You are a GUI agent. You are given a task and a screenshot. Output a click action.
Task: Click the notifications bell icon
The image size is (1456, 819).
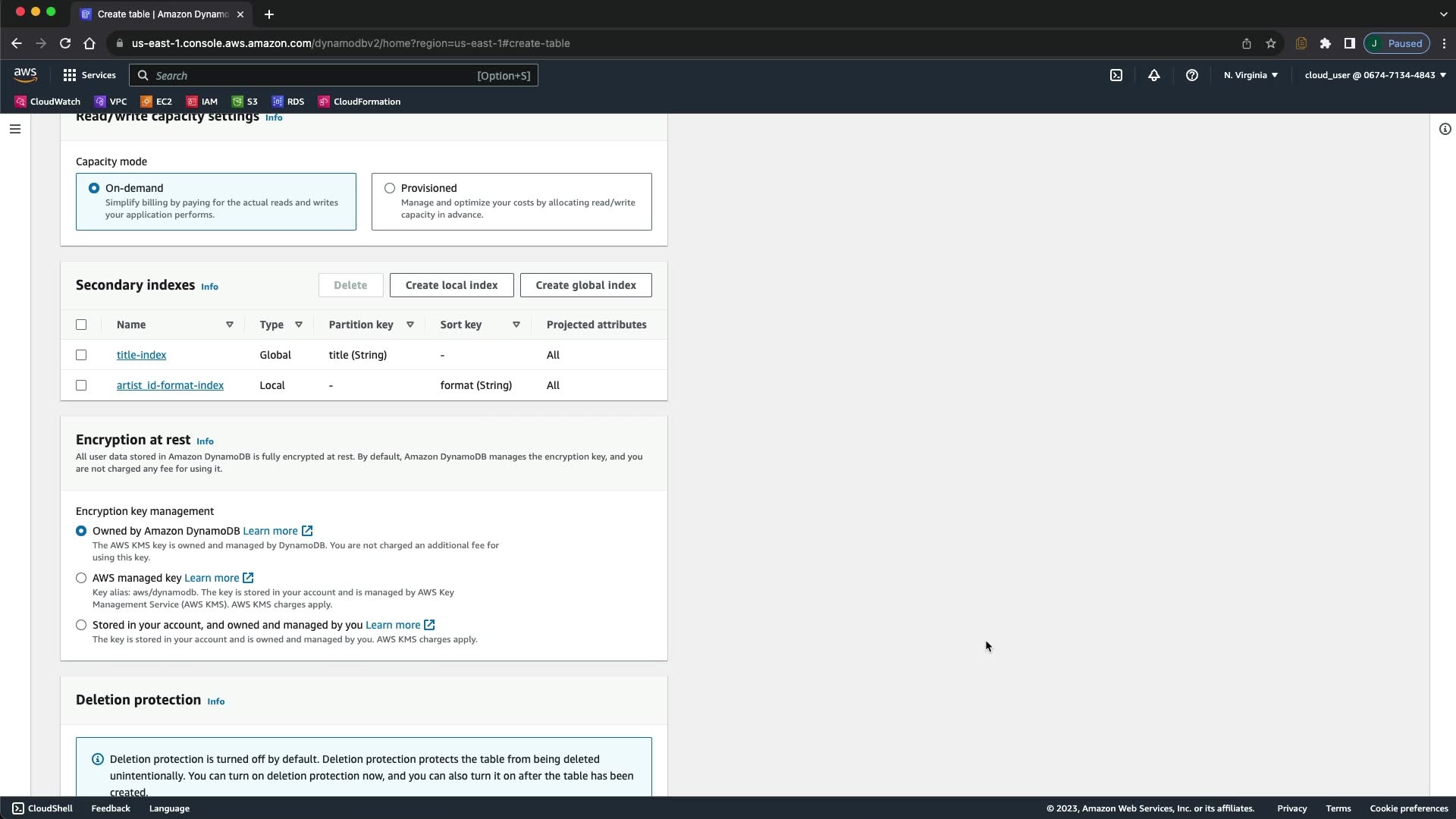[1153, 75]
